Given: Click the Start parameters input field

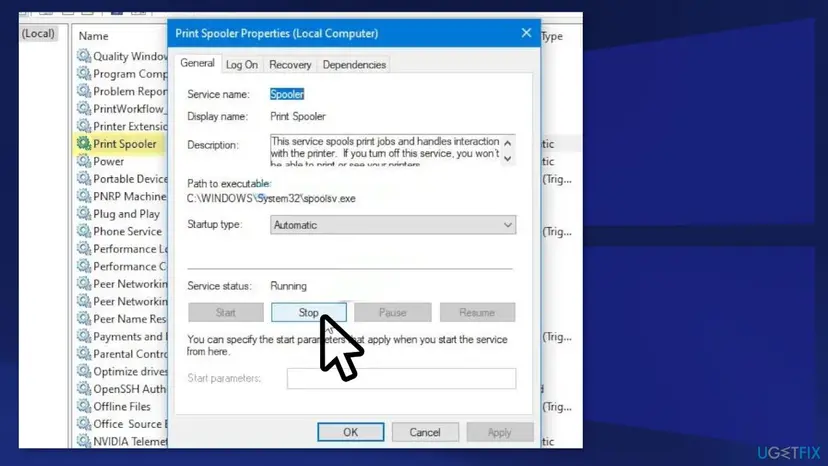Looking at the screenshot, I should (x=401, y=378).
